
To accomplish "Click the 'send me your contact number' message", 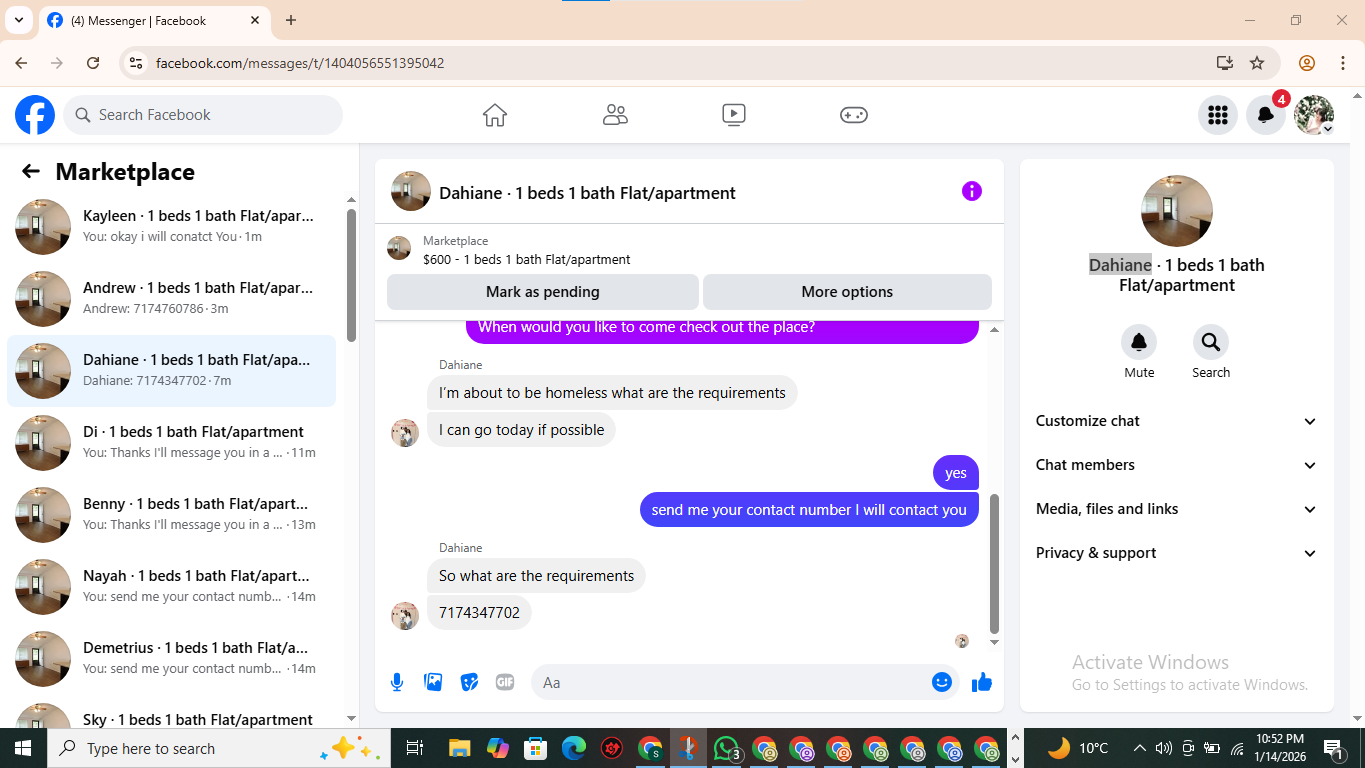I will pyautogui.click(x=809, y=509).
